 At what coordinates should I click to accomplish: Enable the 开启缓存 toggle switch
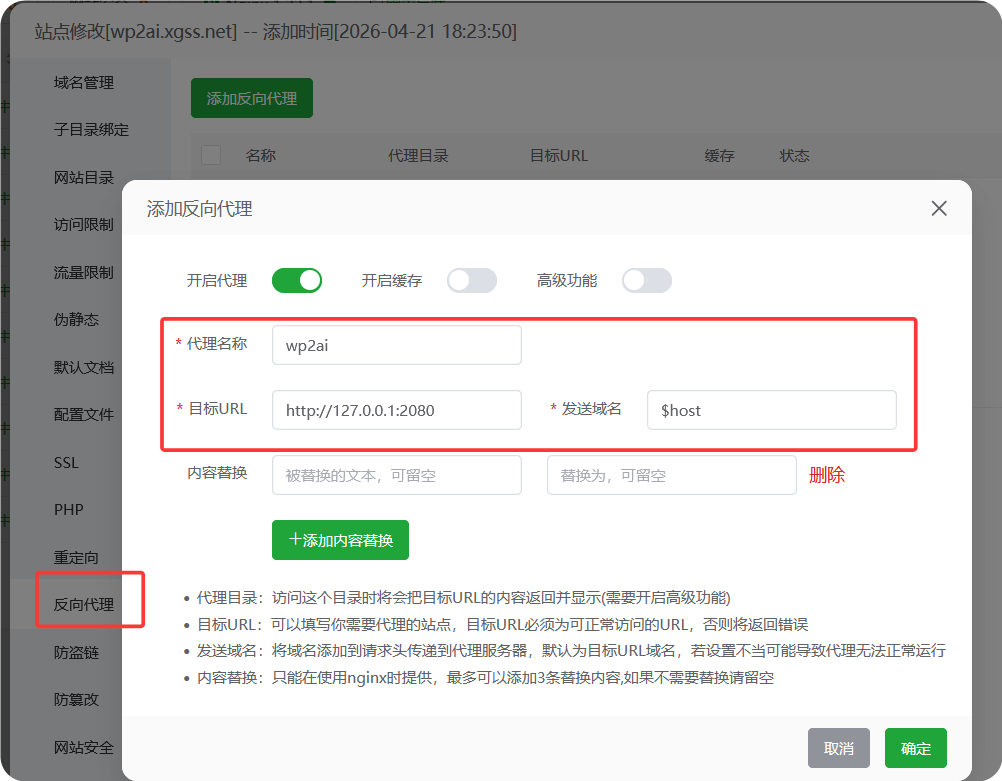tap(471, 281)
